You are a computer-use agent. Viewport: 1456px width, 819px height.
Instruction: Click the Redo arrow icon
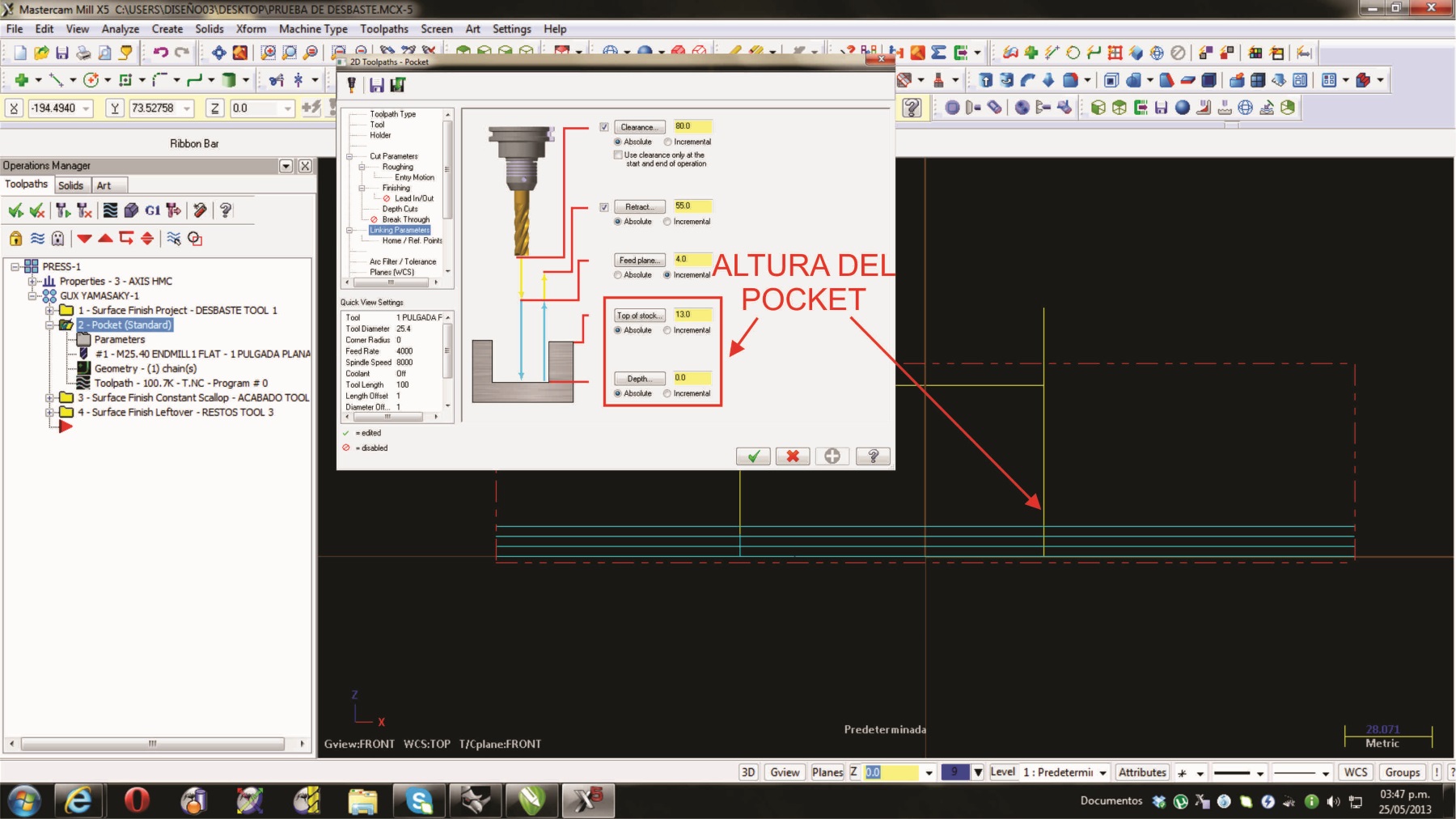click(182, 53)
